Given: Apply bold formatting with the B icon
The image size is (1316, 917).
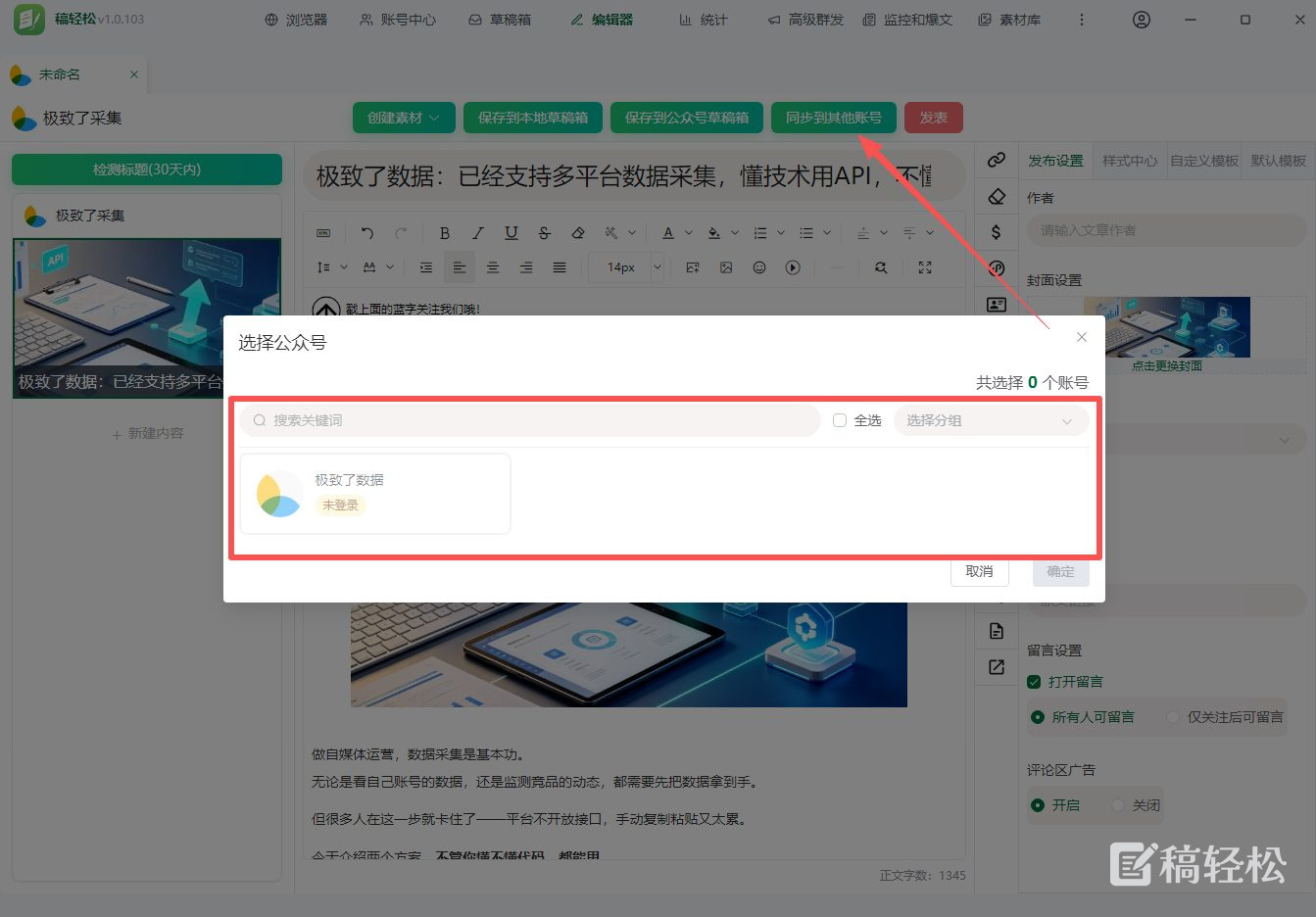Looking at the screenshot, I should click(x=445, y=233).
